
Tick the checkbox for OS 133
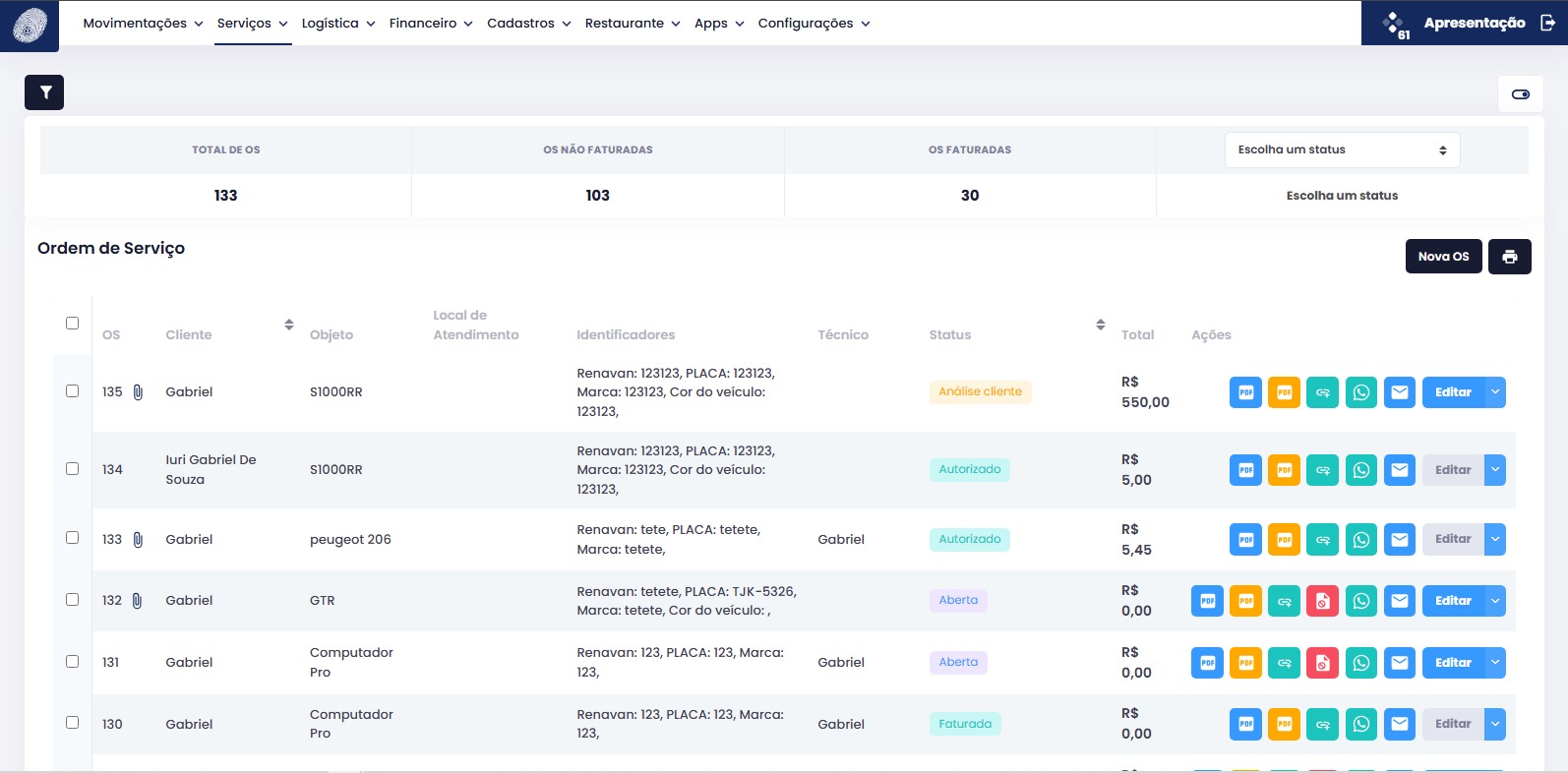point(72,537)
